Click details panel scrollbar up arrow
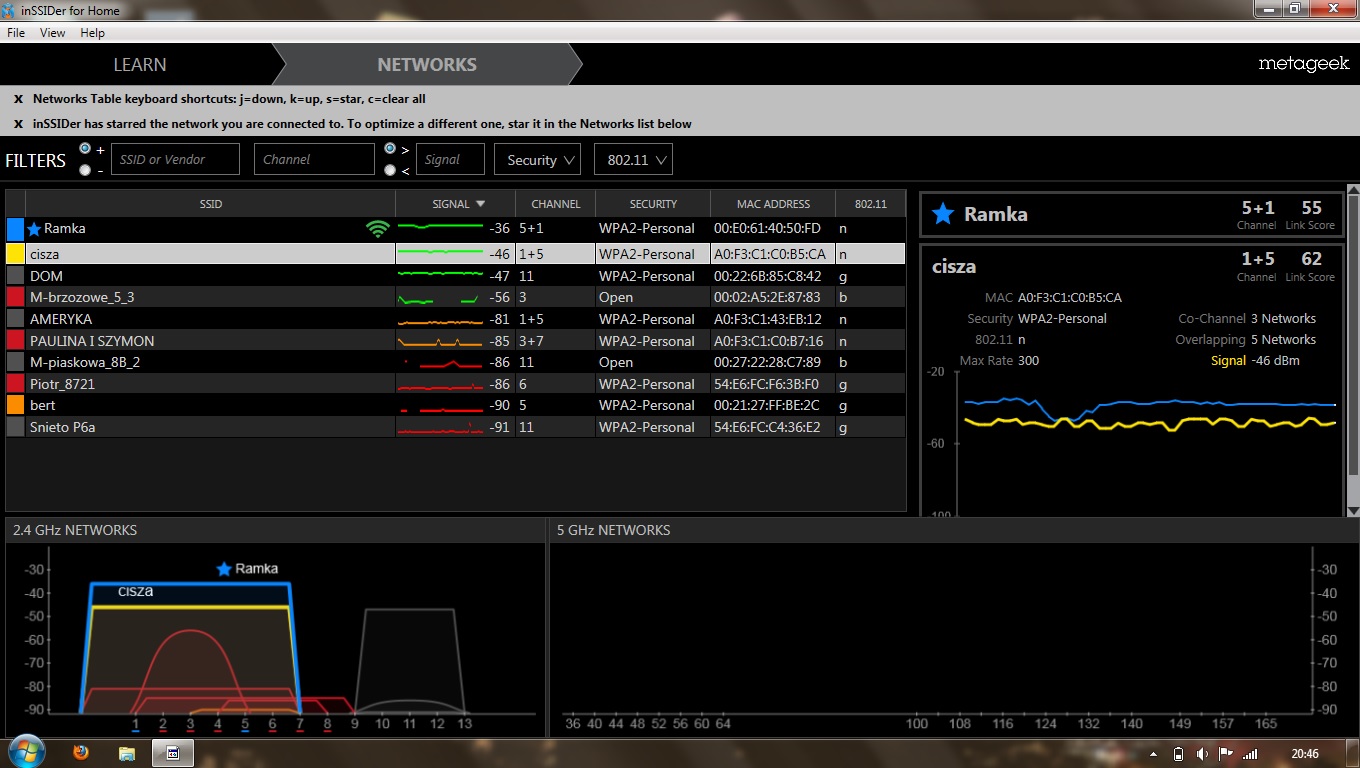 click(x=1353, y=190)
